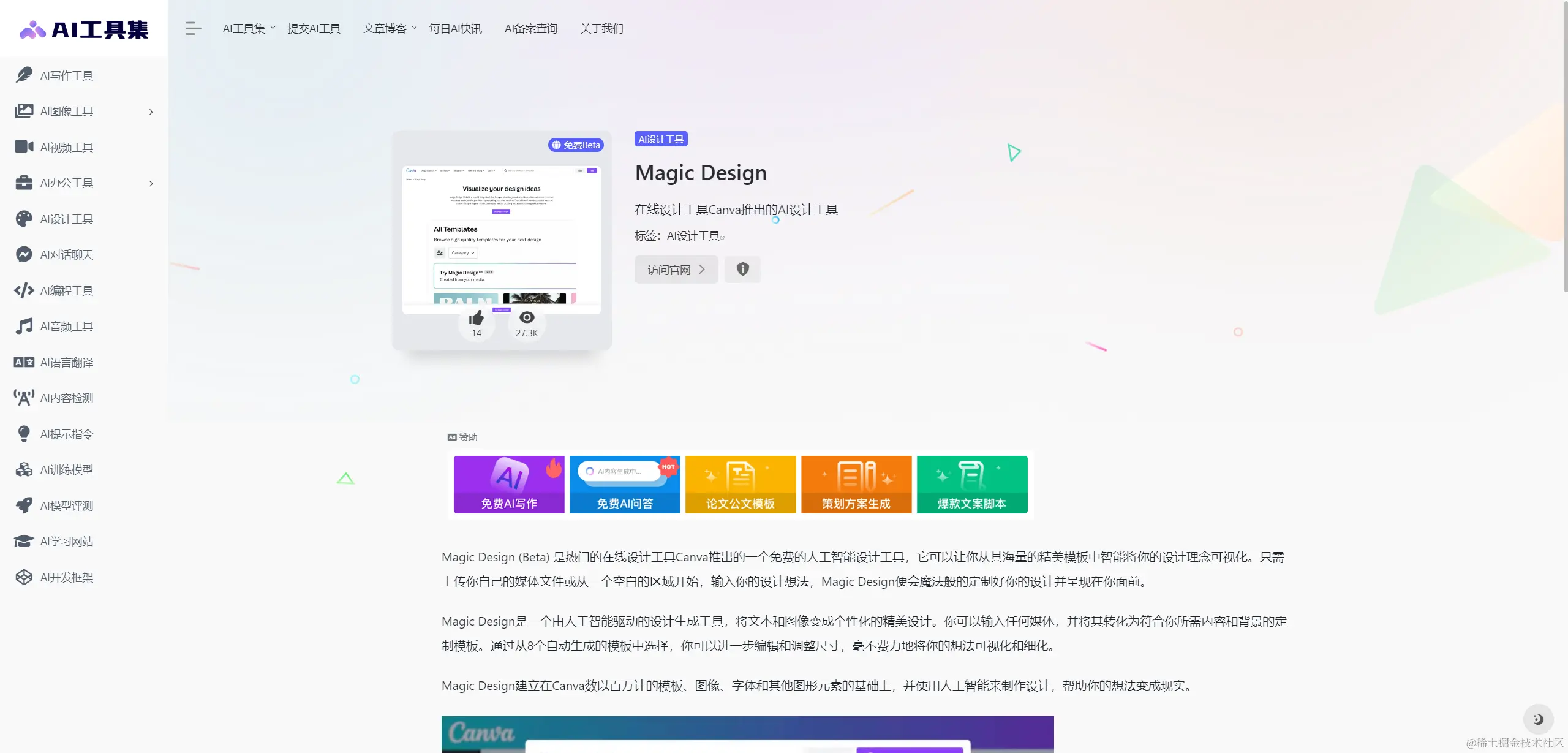
Task: Click the AI设计工具 category badge
Action: [x=661, y=139]
